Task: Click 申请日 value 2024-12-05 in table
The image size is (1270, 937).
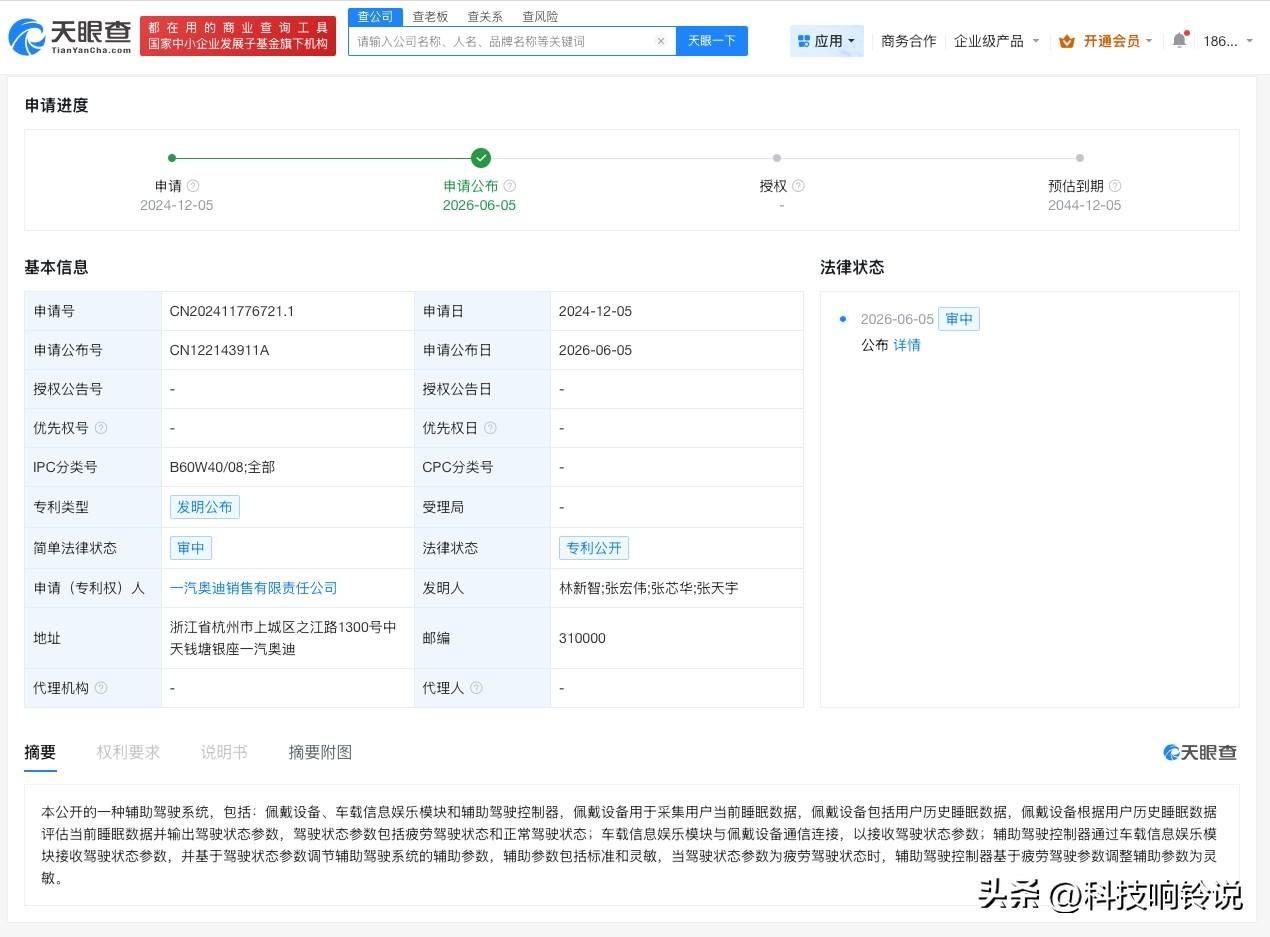Action: pos(595,311)
